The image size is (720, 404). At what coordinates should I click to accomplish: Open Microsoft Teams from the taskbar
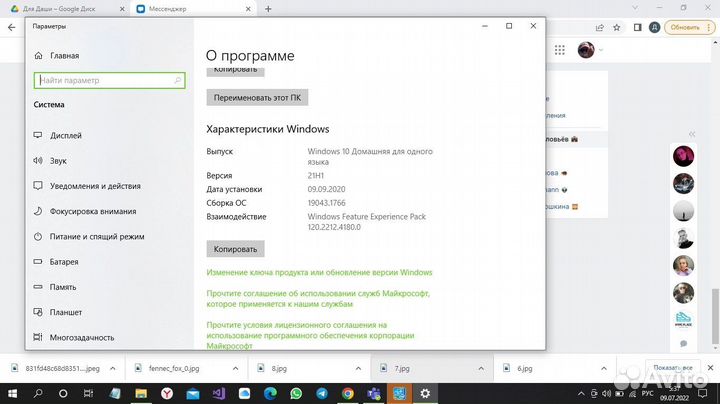[374, 393]
